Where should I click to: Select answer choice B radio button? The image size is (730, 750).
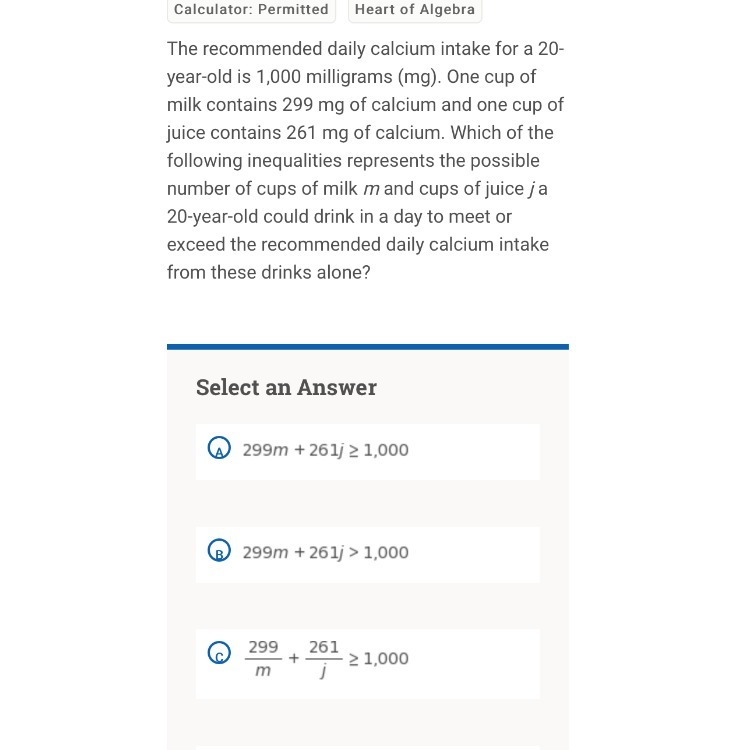tap(219, 552)
